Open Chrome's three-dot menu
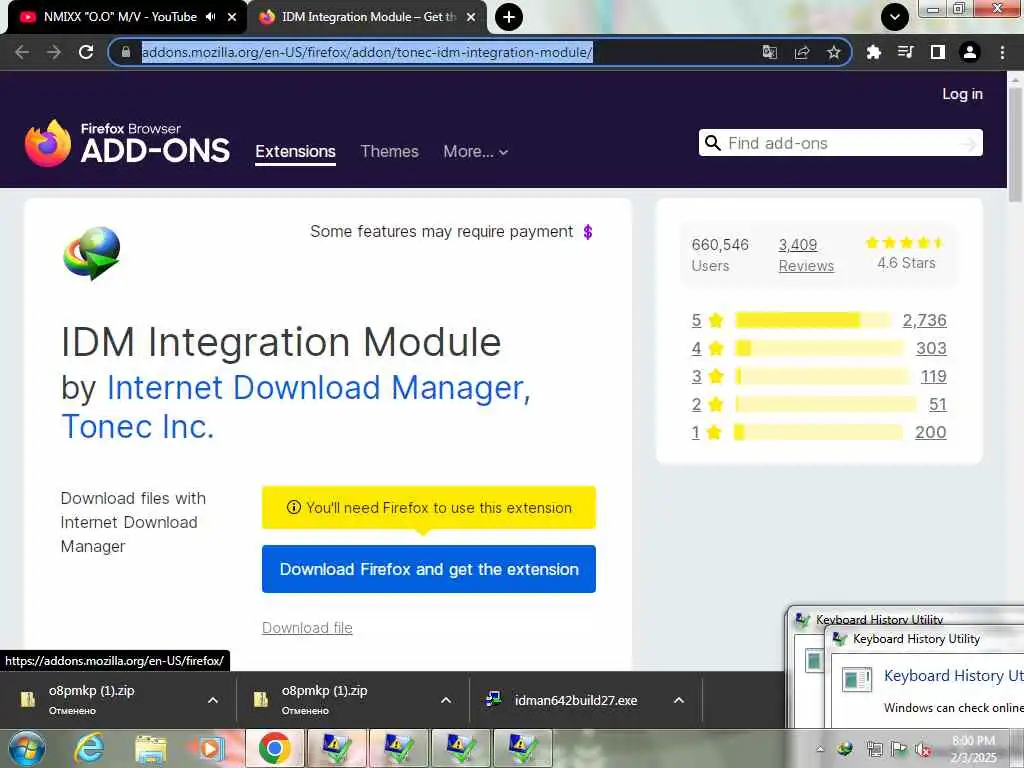Viewport: 1024px width, 768px height. (x=1002, y=52)
